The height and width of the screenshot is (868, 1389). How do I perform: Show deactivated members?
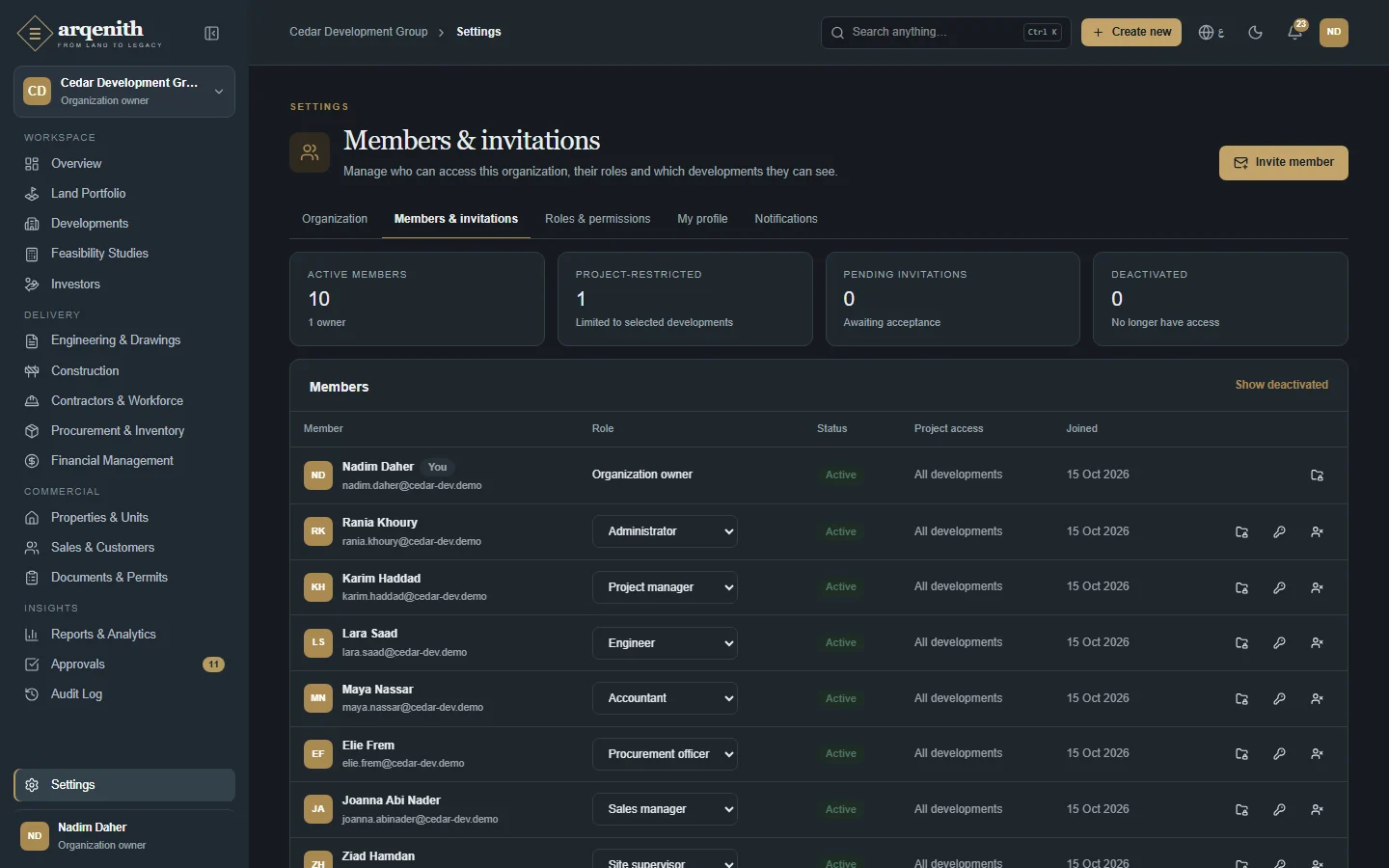[x=1281, y=385]
